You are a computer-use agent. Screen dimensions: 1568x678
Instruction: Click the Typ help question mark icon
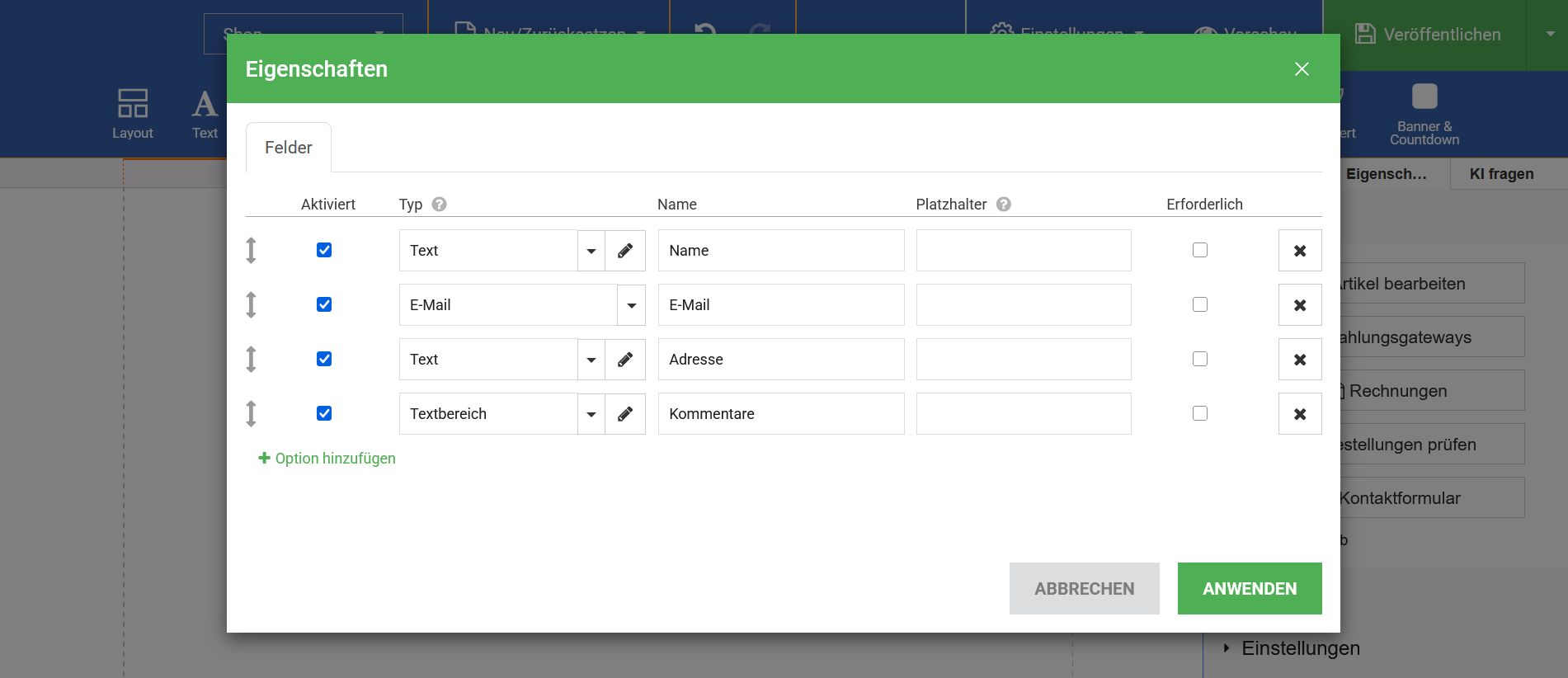(x=440, y=205)
